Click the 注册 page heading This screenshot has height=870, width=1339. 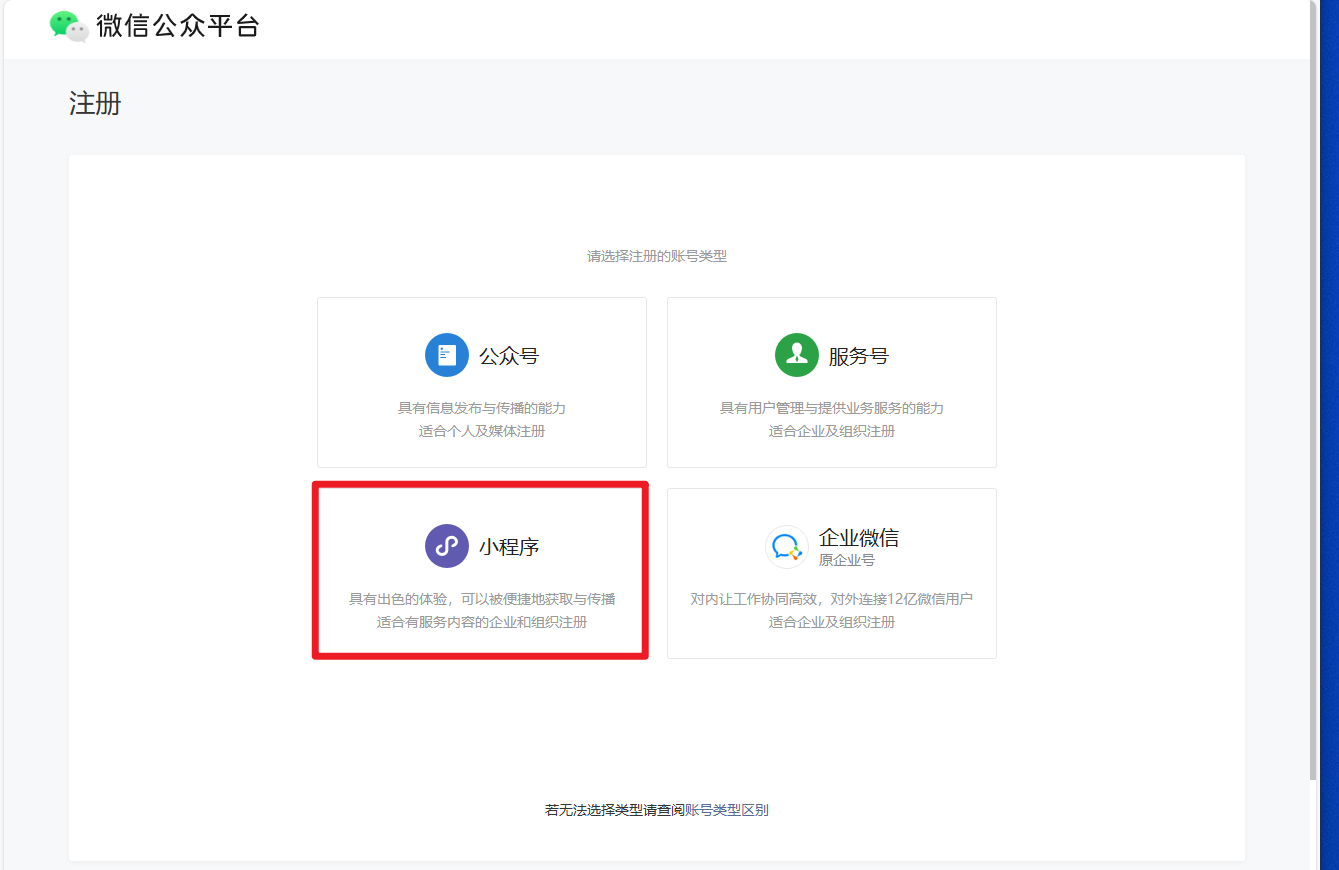[x=95, y=103]
